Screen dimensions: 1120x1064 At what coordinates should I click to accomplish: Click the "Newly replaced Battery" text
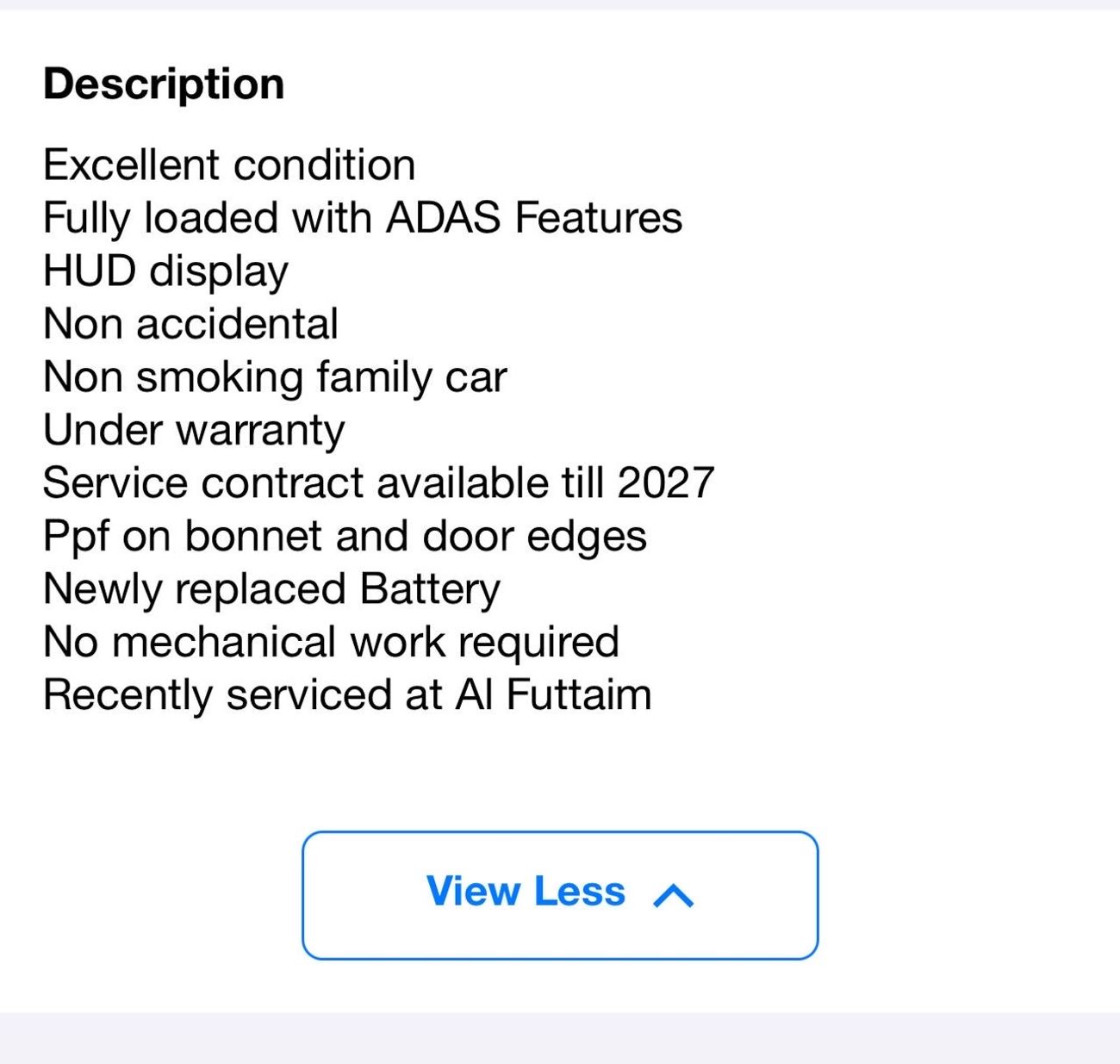271,590
